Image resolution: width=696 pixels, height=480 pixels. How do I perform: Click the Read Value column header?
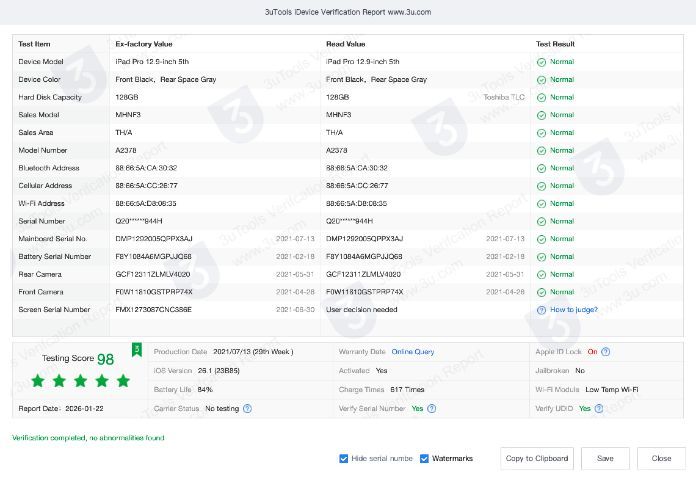click(345, 44)
